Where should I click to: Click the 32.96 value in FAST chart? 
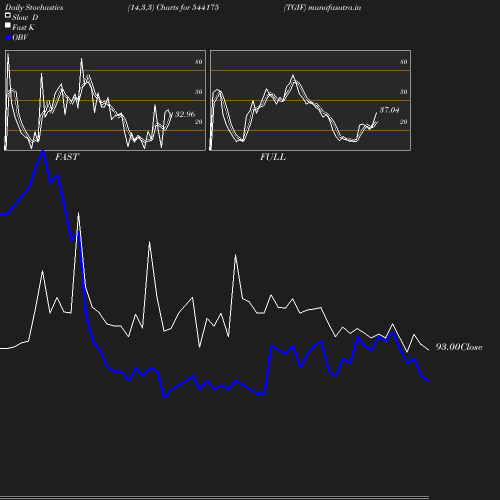[185, 114]
